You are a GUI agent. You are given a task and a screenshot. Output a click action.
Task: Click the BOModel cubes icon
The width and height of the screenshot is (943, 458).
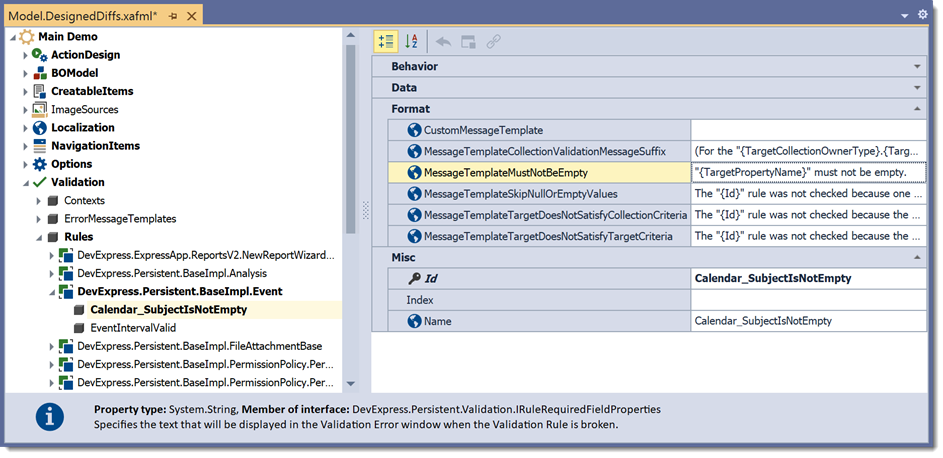pyautogui.click(x=40, y=73)
